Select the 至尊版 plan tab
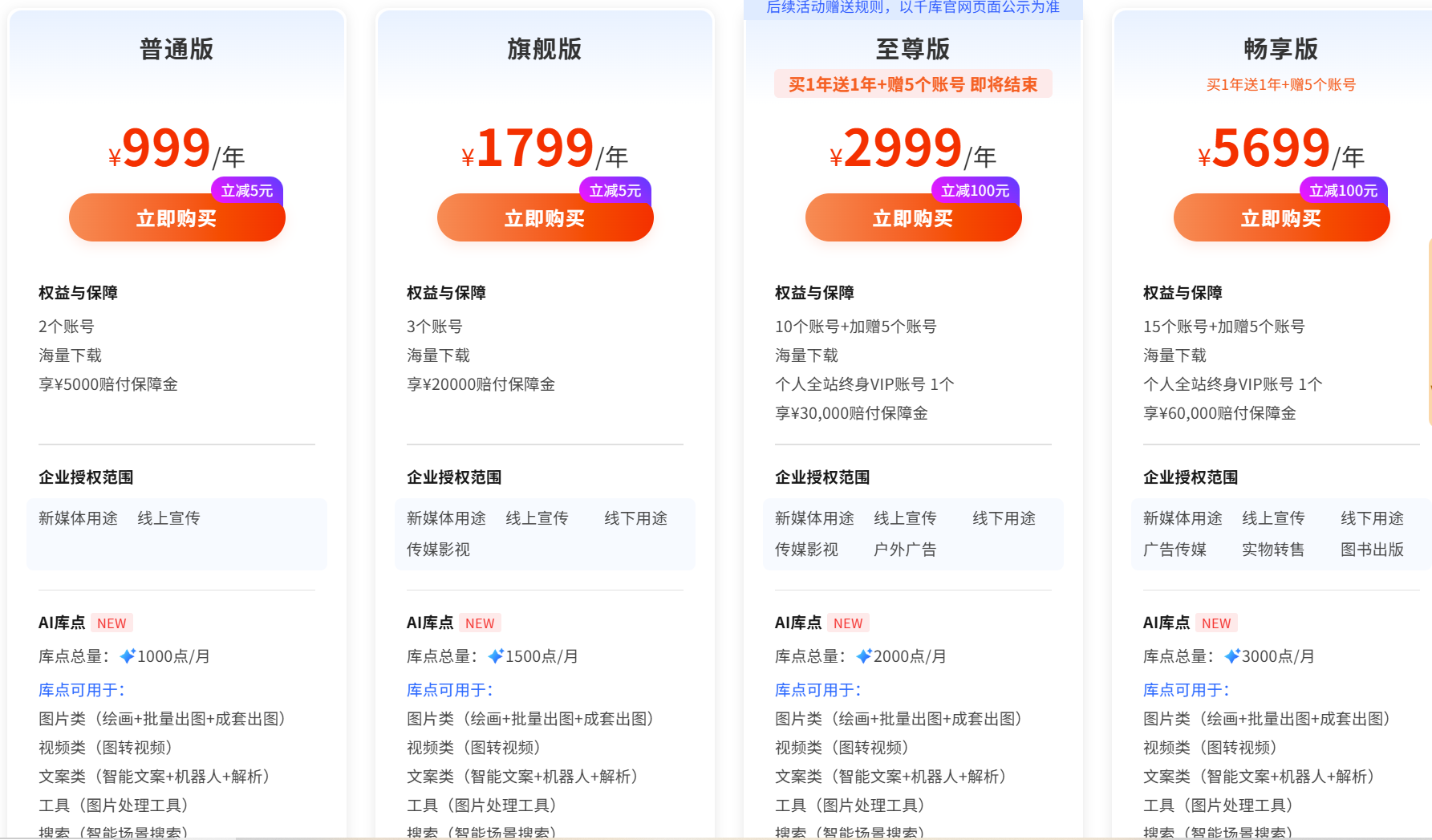The image size is (1432, 840). coord(912,48)
